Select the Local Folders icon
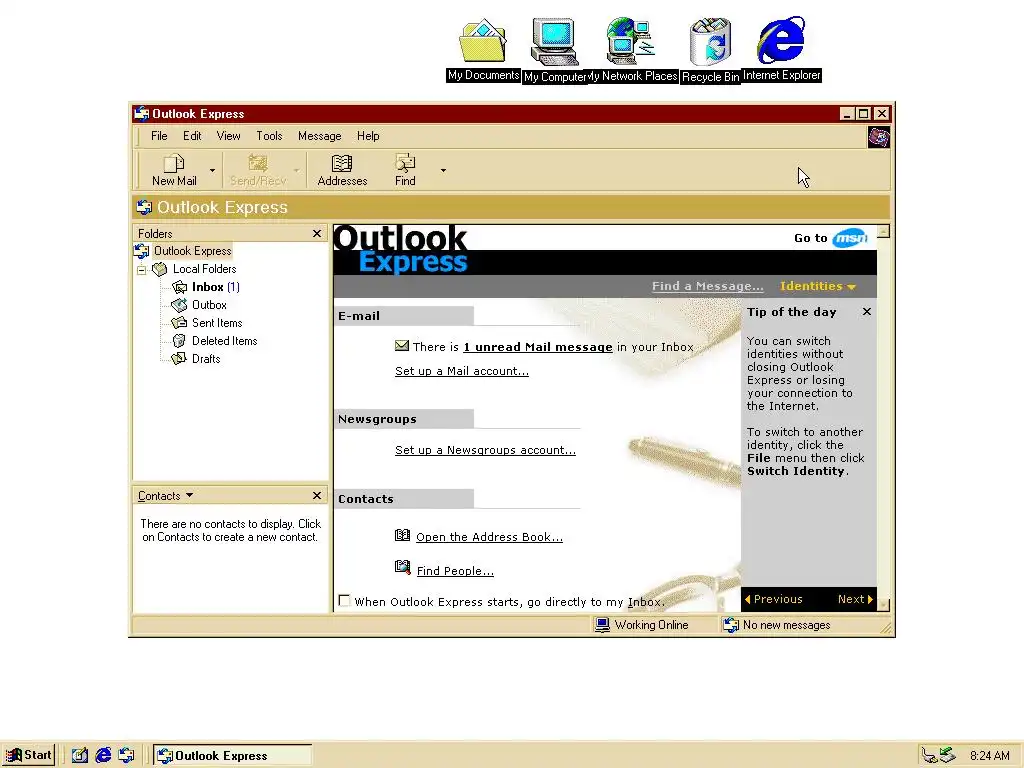 pos(159,269)
